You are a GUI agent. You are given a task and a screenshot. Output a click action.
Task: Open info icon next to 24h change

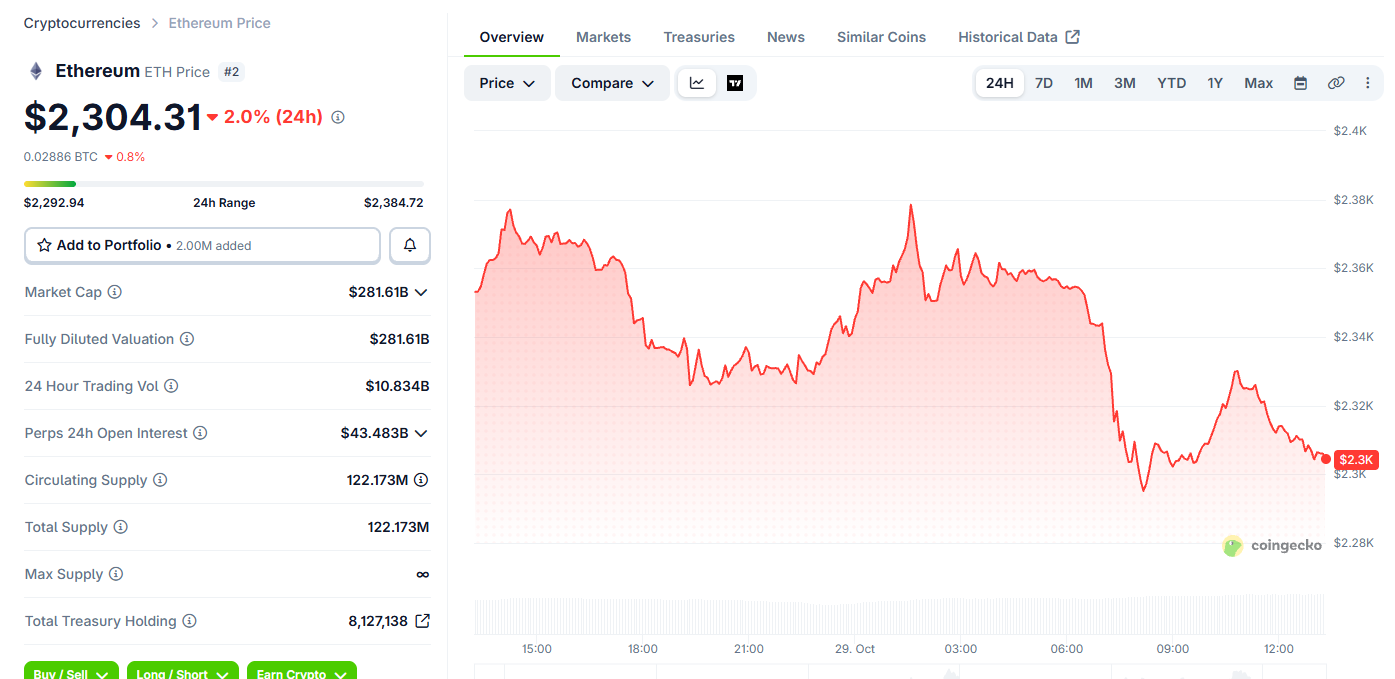pos(338,117)
